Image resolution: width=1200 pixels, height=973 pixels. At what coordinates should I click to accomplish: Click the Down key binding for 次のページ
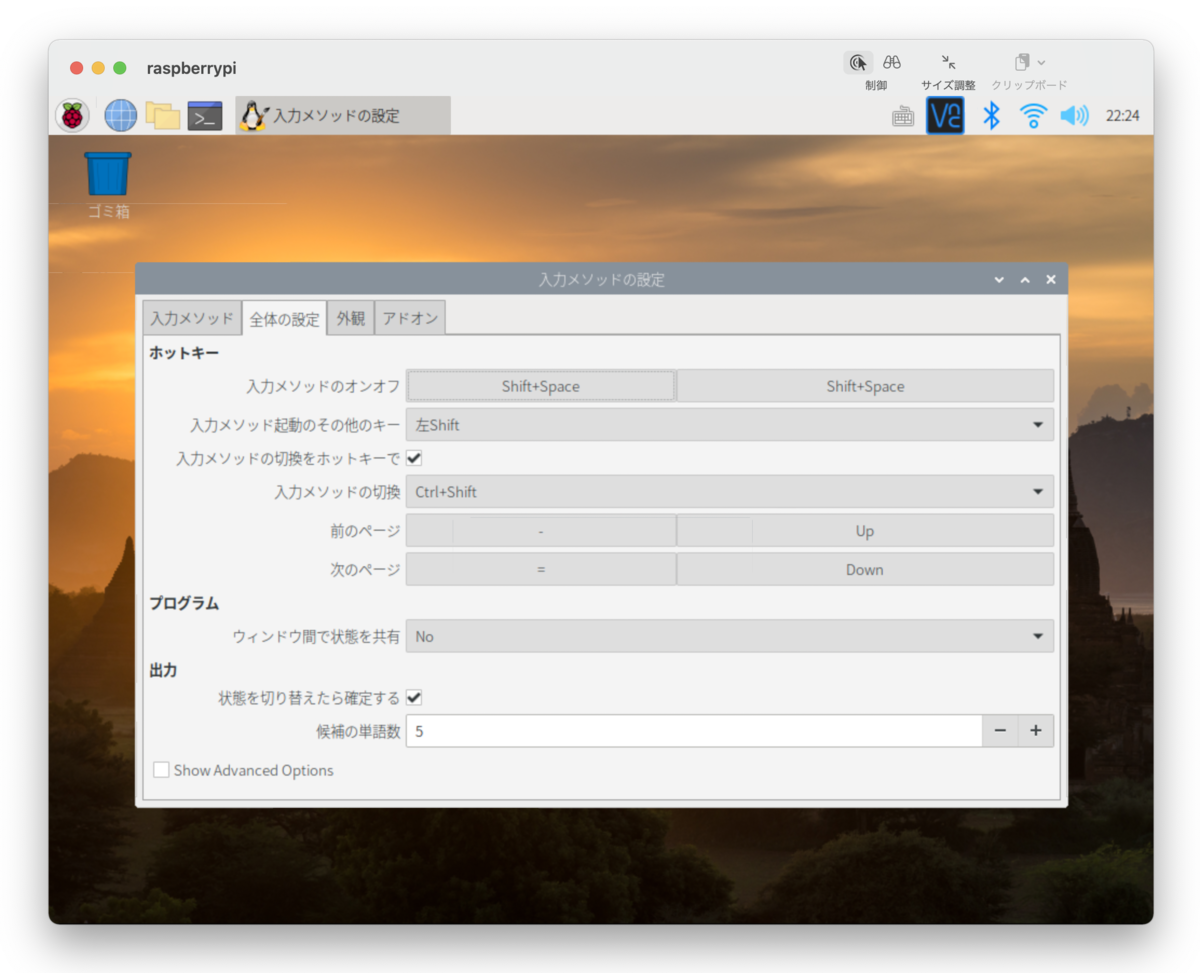(864, 569)
